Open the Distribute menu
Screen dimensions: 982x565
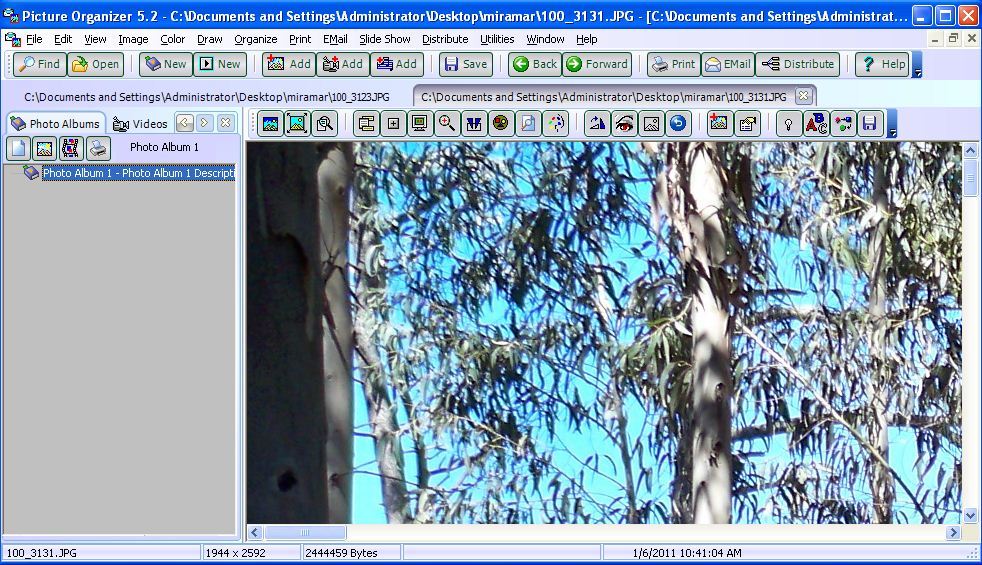coord(445,39)
